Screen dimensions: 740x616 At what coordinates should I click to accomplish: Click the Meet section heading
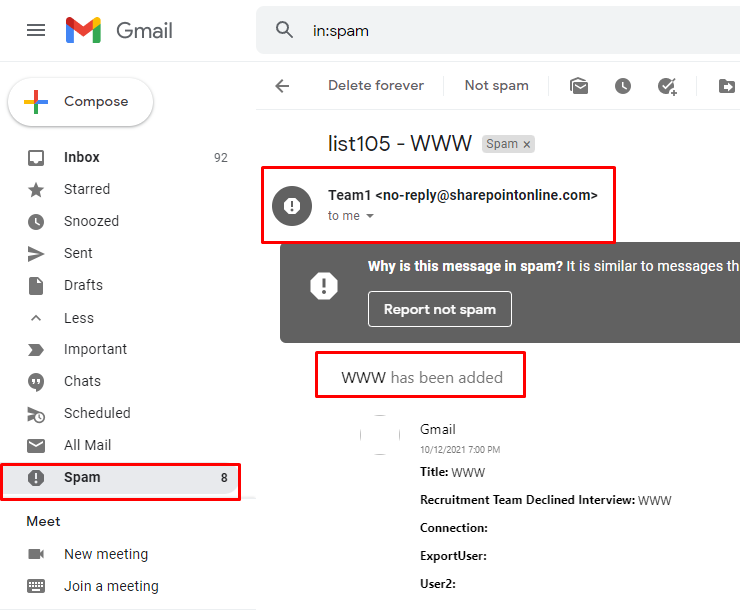point(43,522)
